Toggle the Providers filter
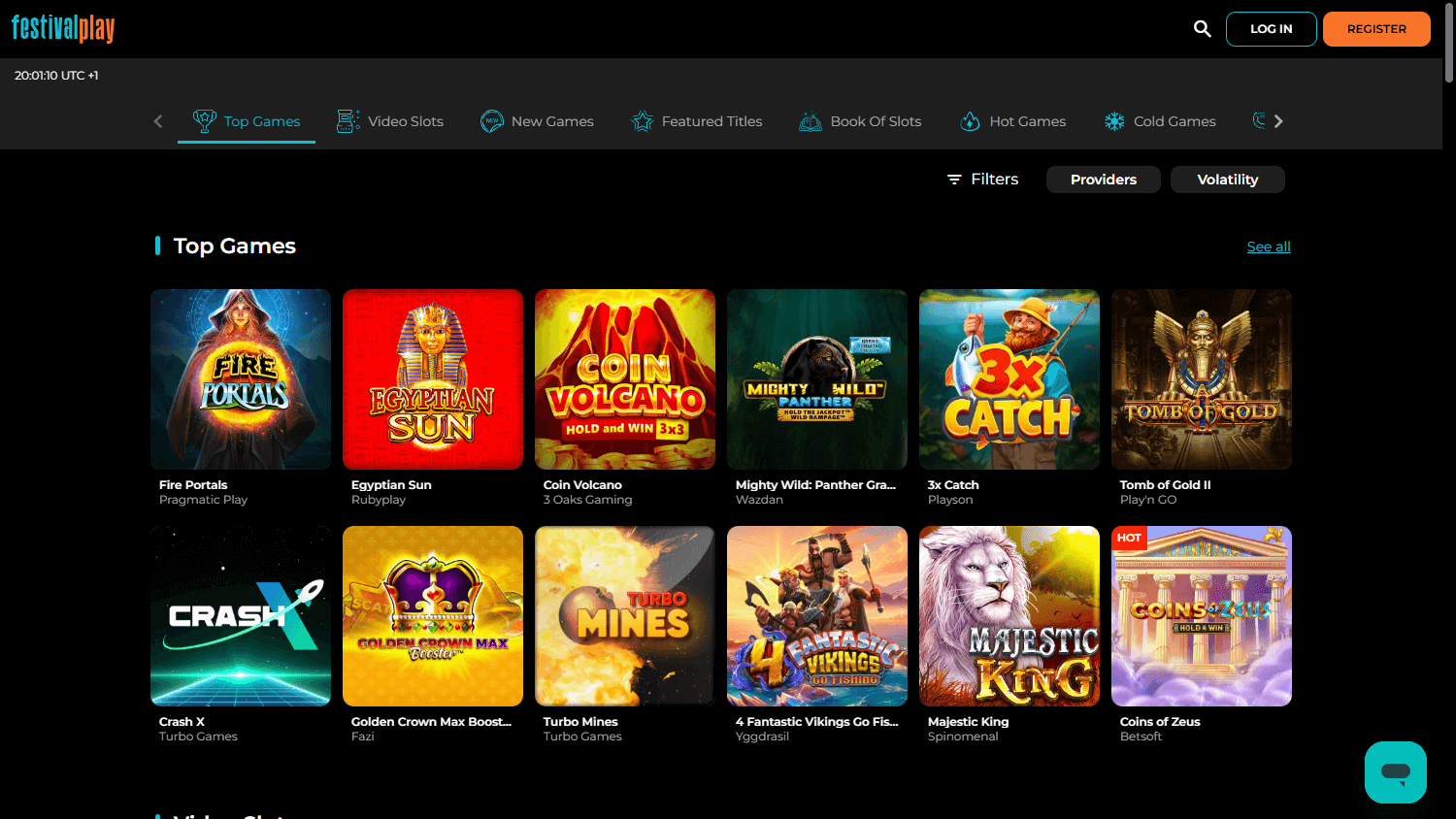This screenshot has width=1456, height=819. tap(1103, 179)
